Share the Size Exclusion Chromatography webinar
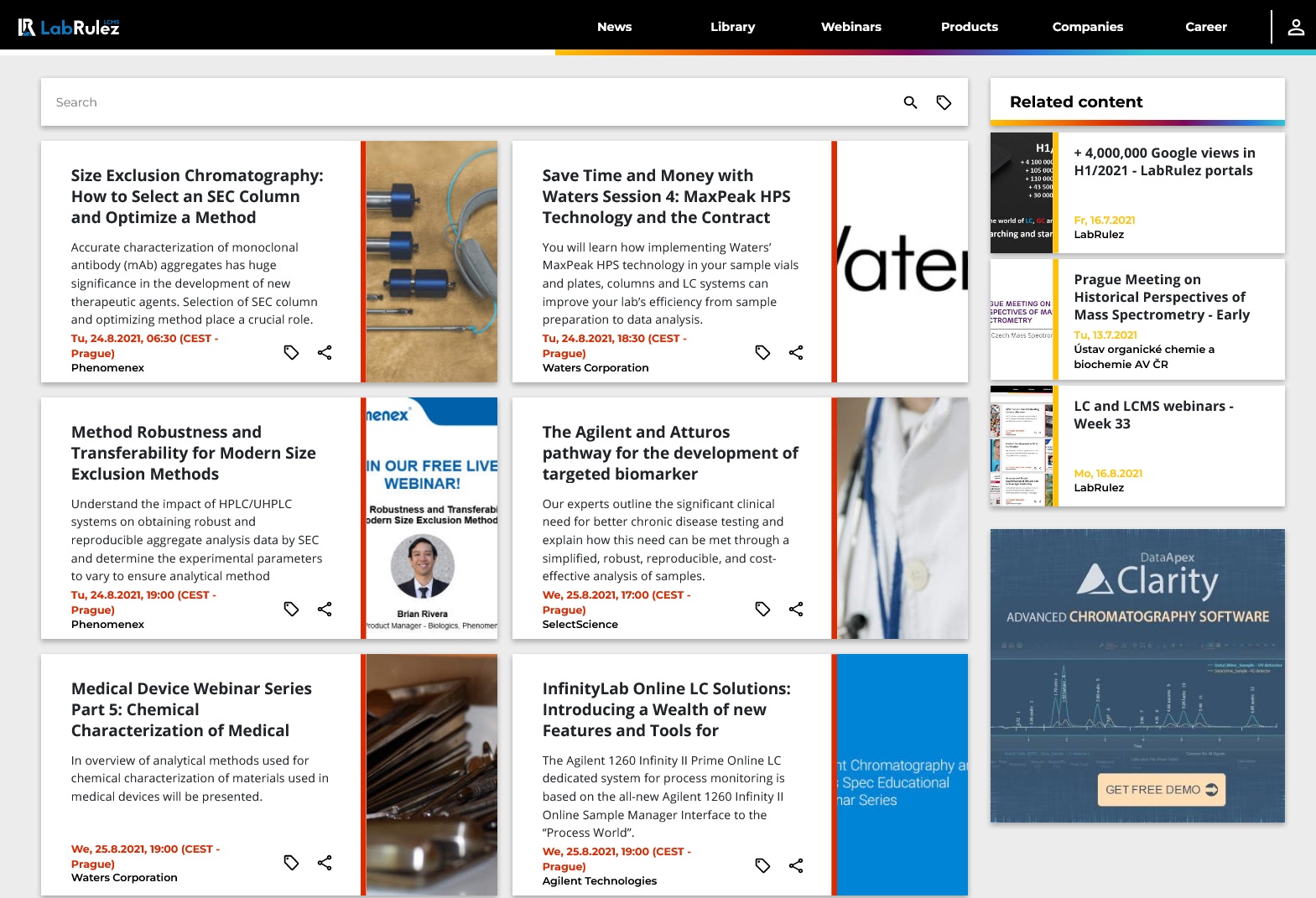1316x898 pixels. (x=325, y=352)
